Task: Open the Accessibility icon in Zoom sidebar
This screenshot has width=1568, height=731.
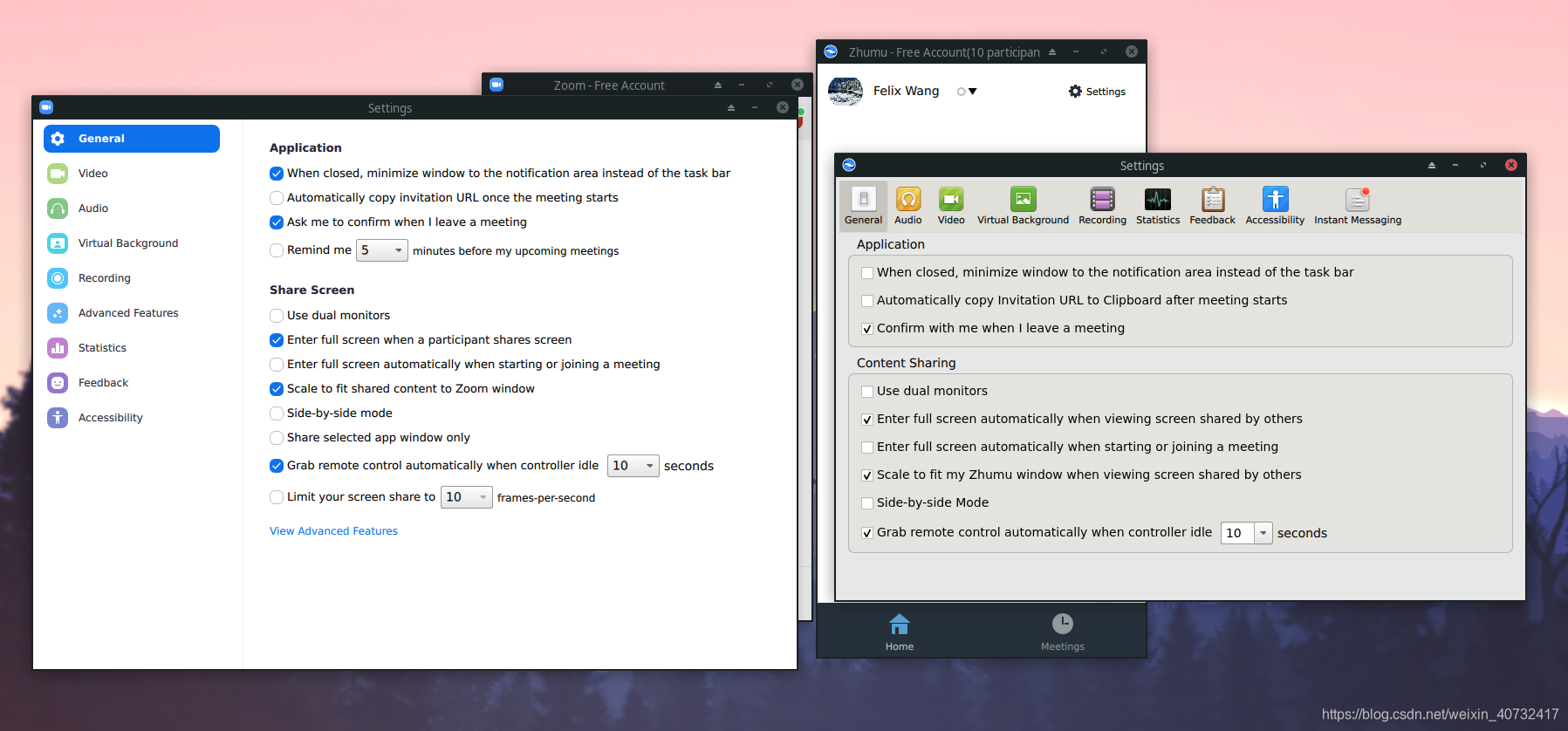Action: coord(58,418)
